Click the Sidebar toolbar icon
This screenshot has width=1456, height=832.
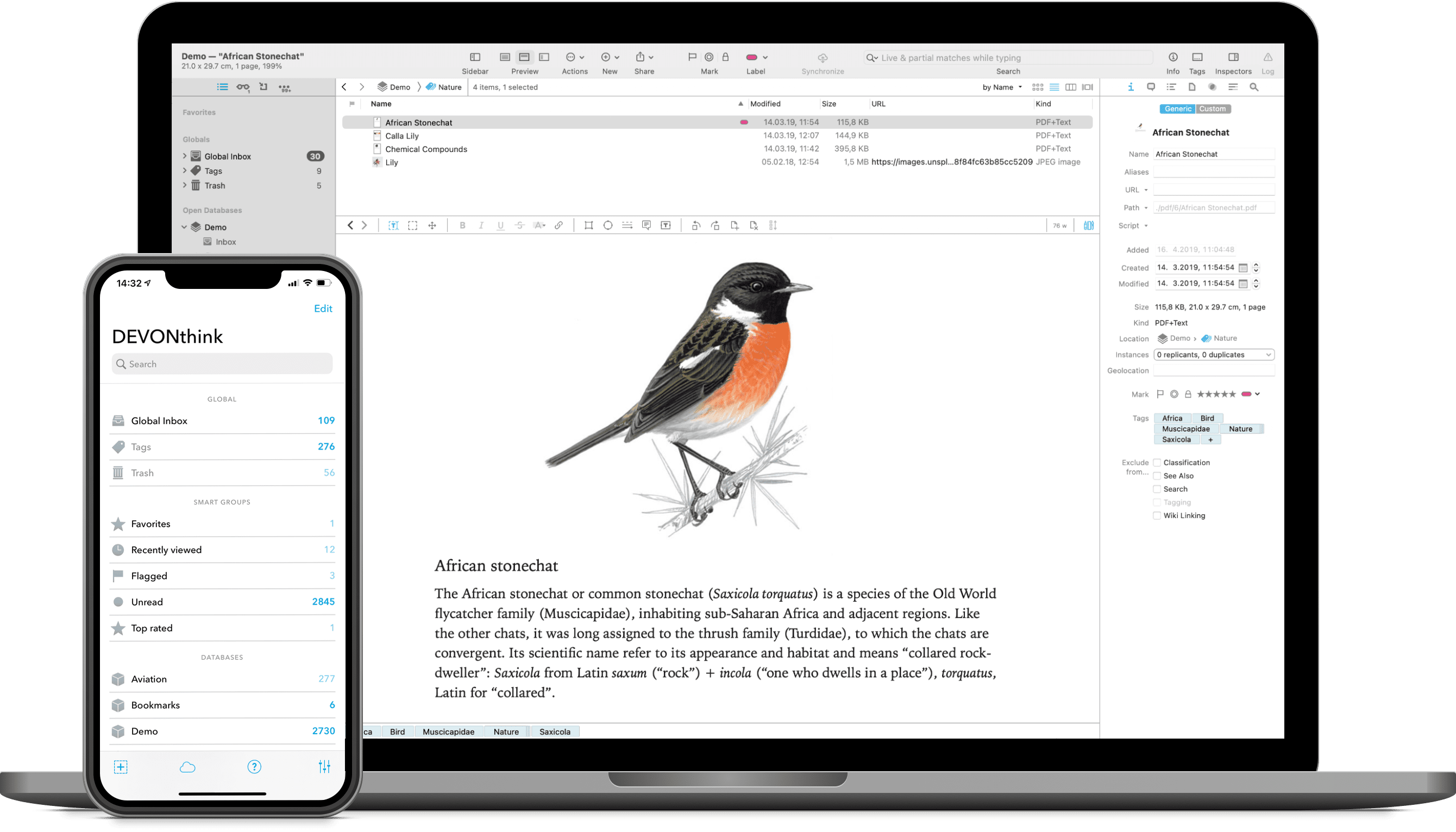(474, 57)
